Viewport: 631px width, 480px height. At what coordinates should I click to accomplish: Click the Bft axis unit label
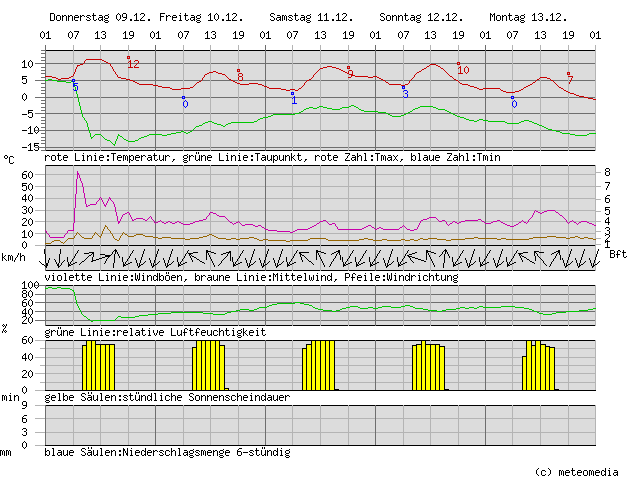click(617, 254)
